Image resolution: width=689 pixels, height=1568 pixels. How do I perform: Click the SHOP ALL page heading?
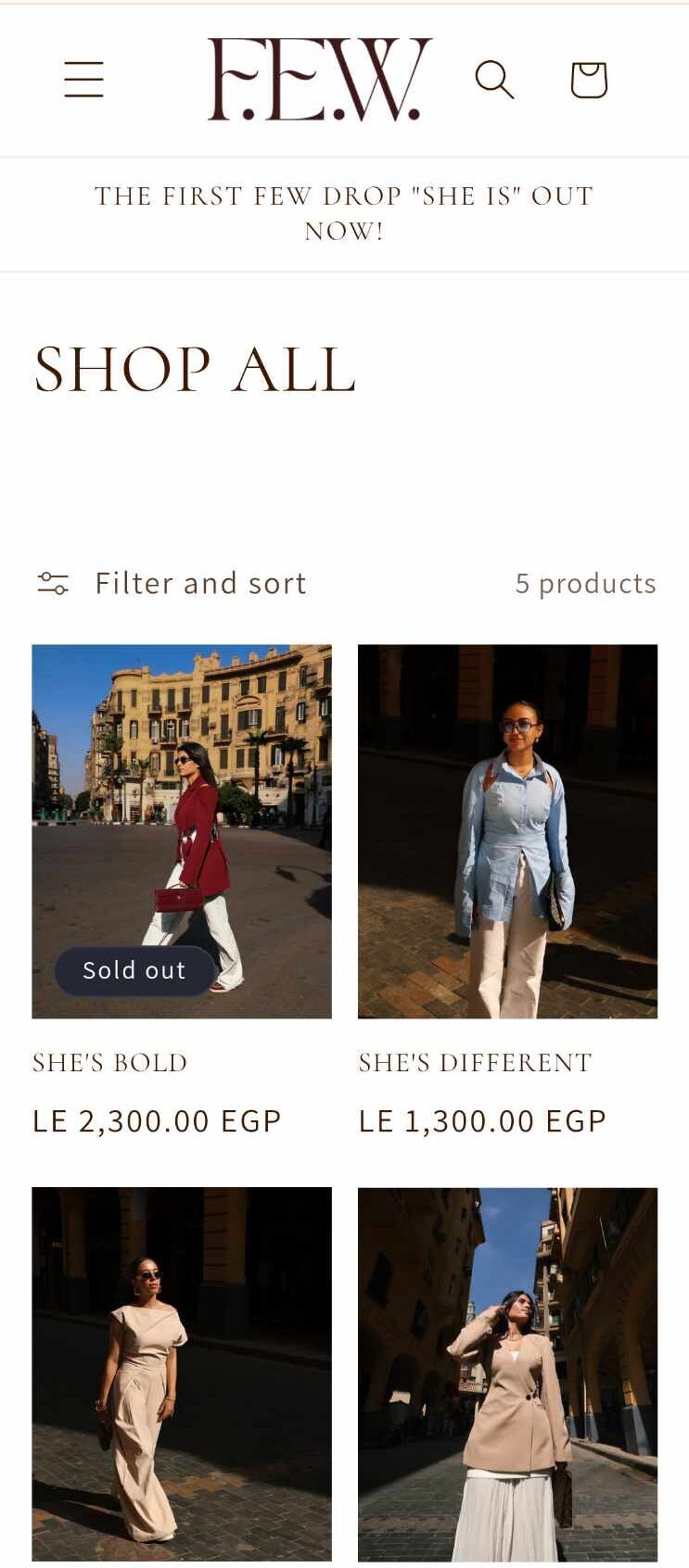click(x=195, y=369)
